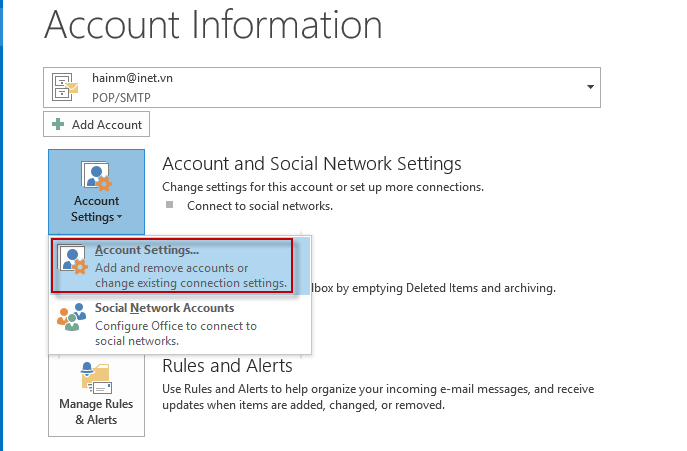Viewport: 687px width, 451px height.
Task: Click the green plus icon beside Add Account
Action: (58, 124)
